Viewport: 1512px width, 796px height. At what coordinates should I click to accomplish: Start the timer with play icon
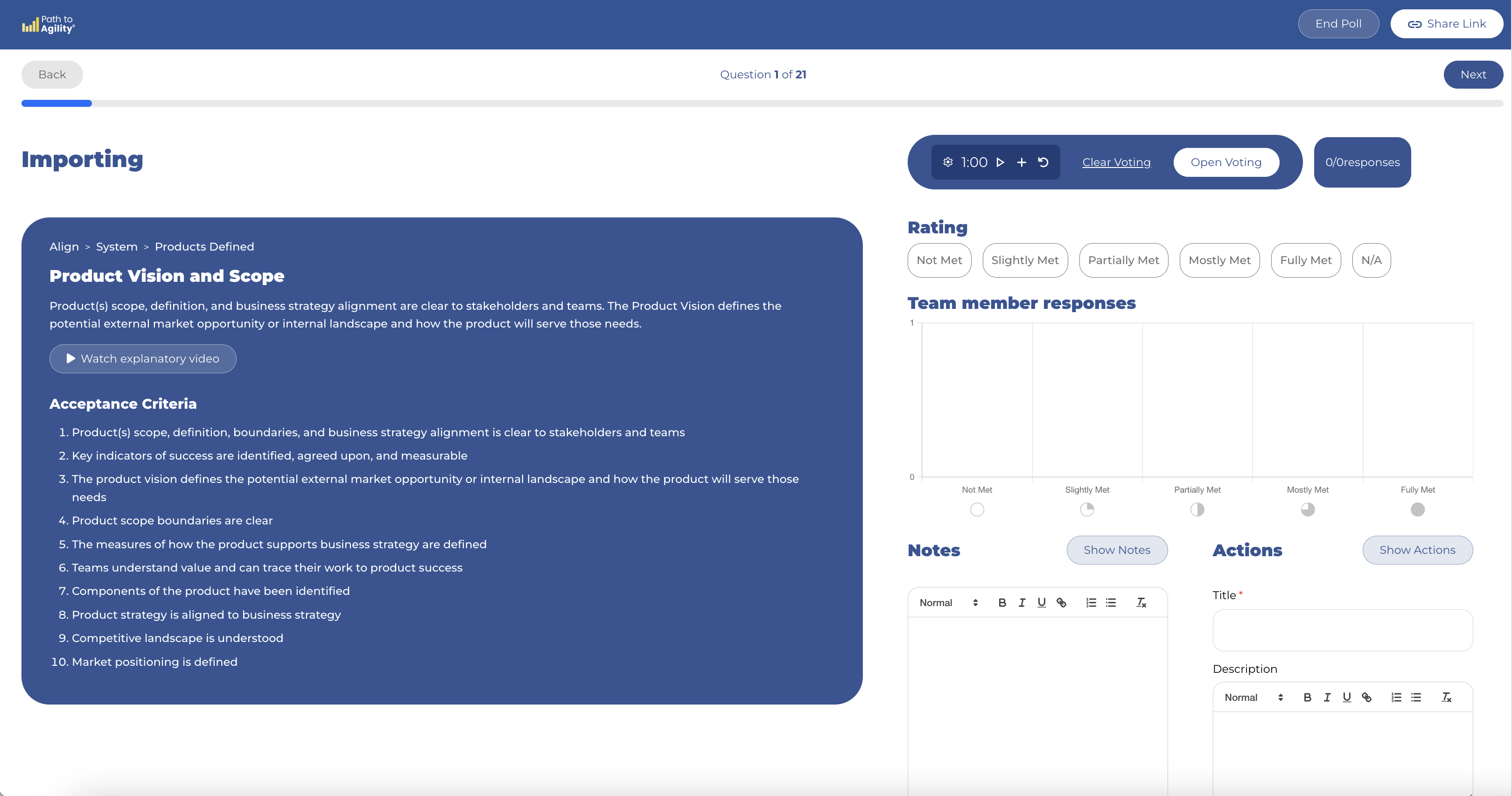[1000, 162]
